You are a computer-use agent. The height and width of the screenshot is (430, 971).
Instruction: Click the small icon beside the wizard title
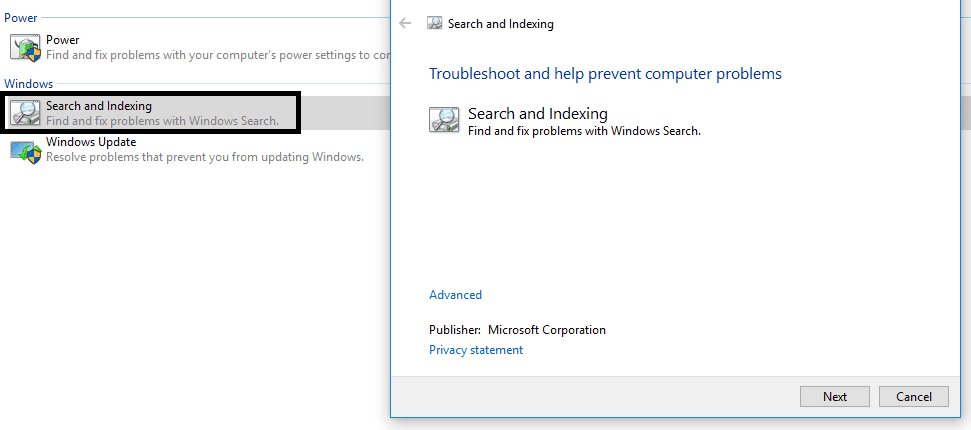435,23
